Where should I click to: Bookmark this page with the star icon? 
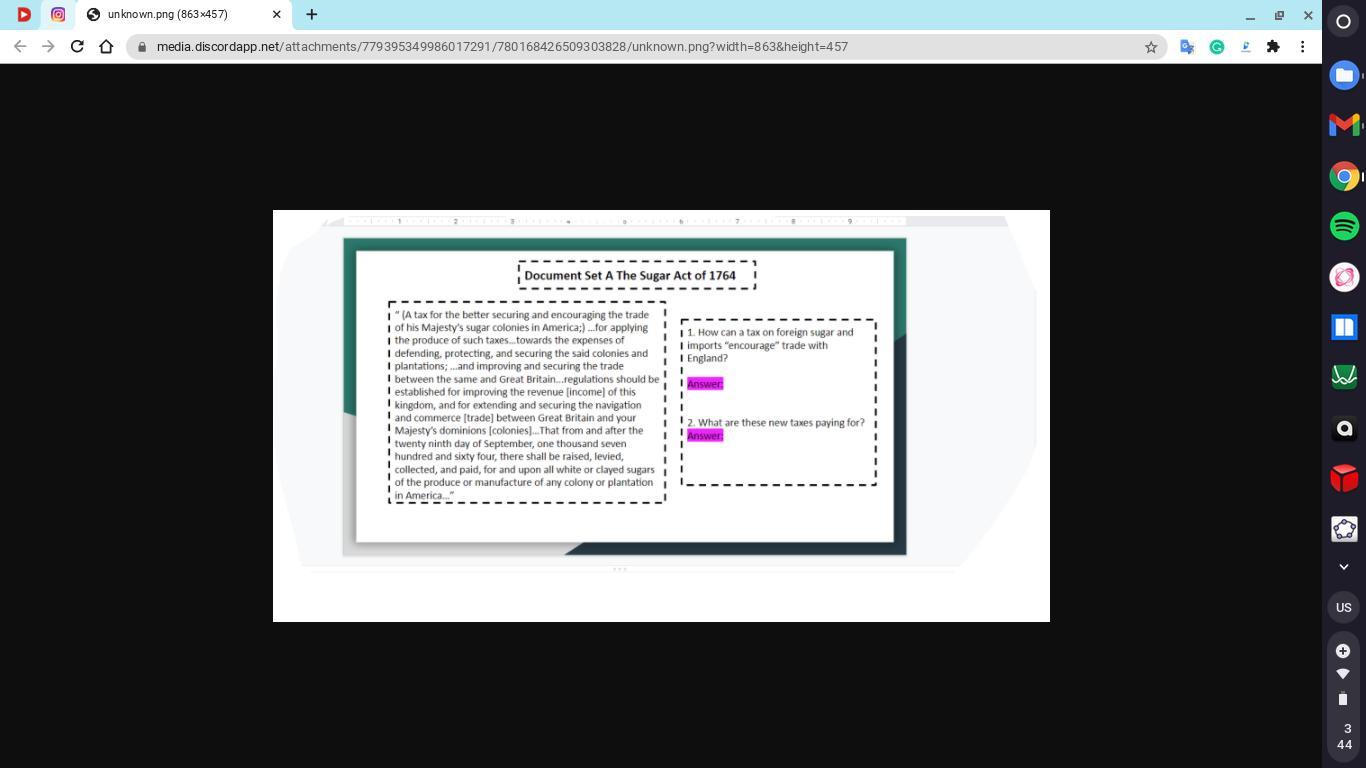[x=1150, y=47]
